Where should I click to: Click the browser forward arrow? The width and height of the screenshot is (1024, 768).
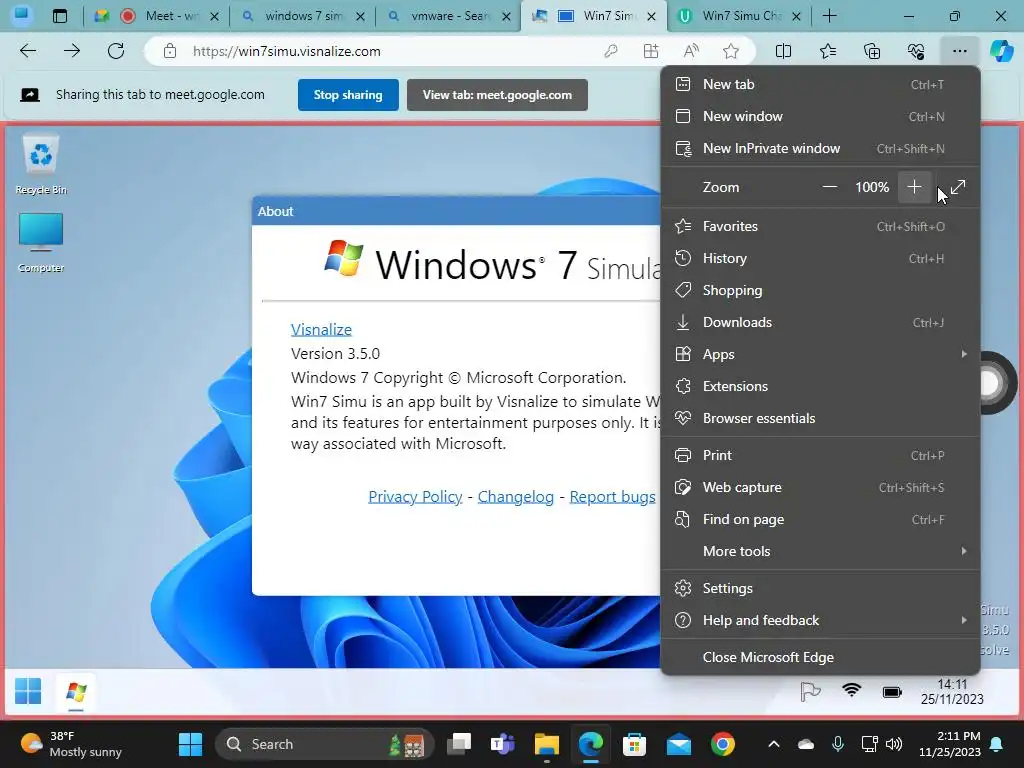point(72,51)
